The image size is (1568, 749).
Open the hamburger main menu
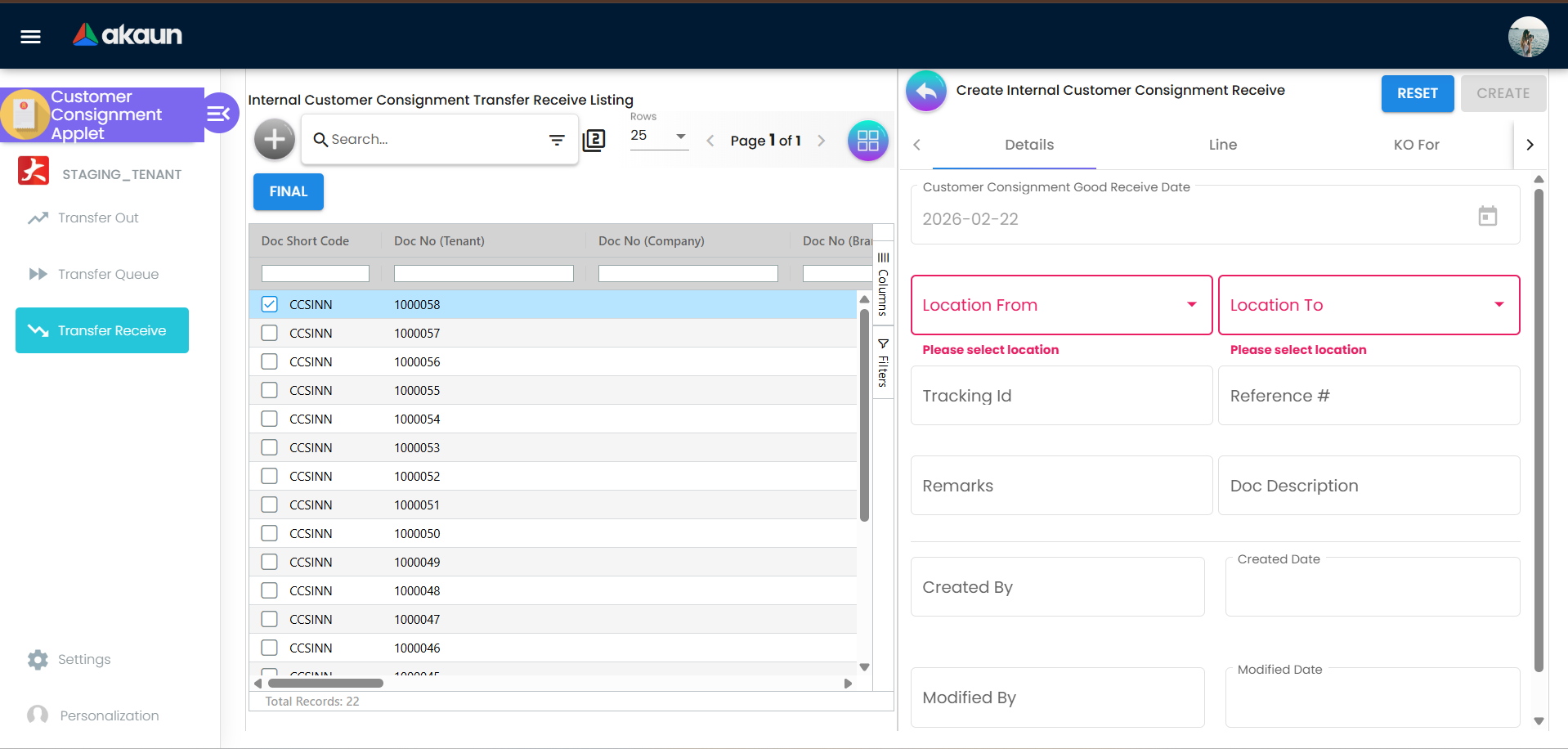coord(30,36)
